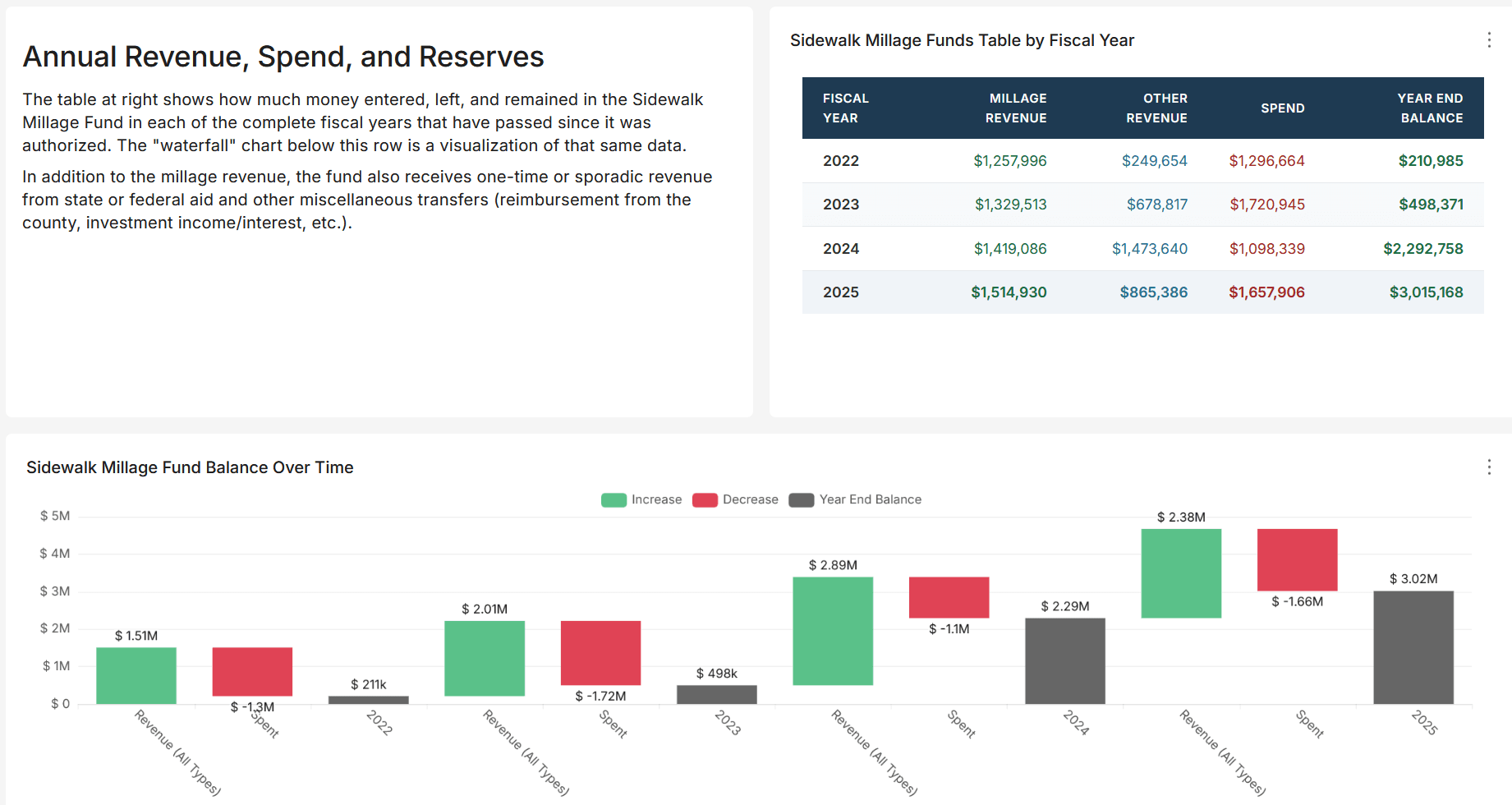Click the gray $2.29M balance bar
This screenshot has height=805, width=1512.
point(1065,661)
